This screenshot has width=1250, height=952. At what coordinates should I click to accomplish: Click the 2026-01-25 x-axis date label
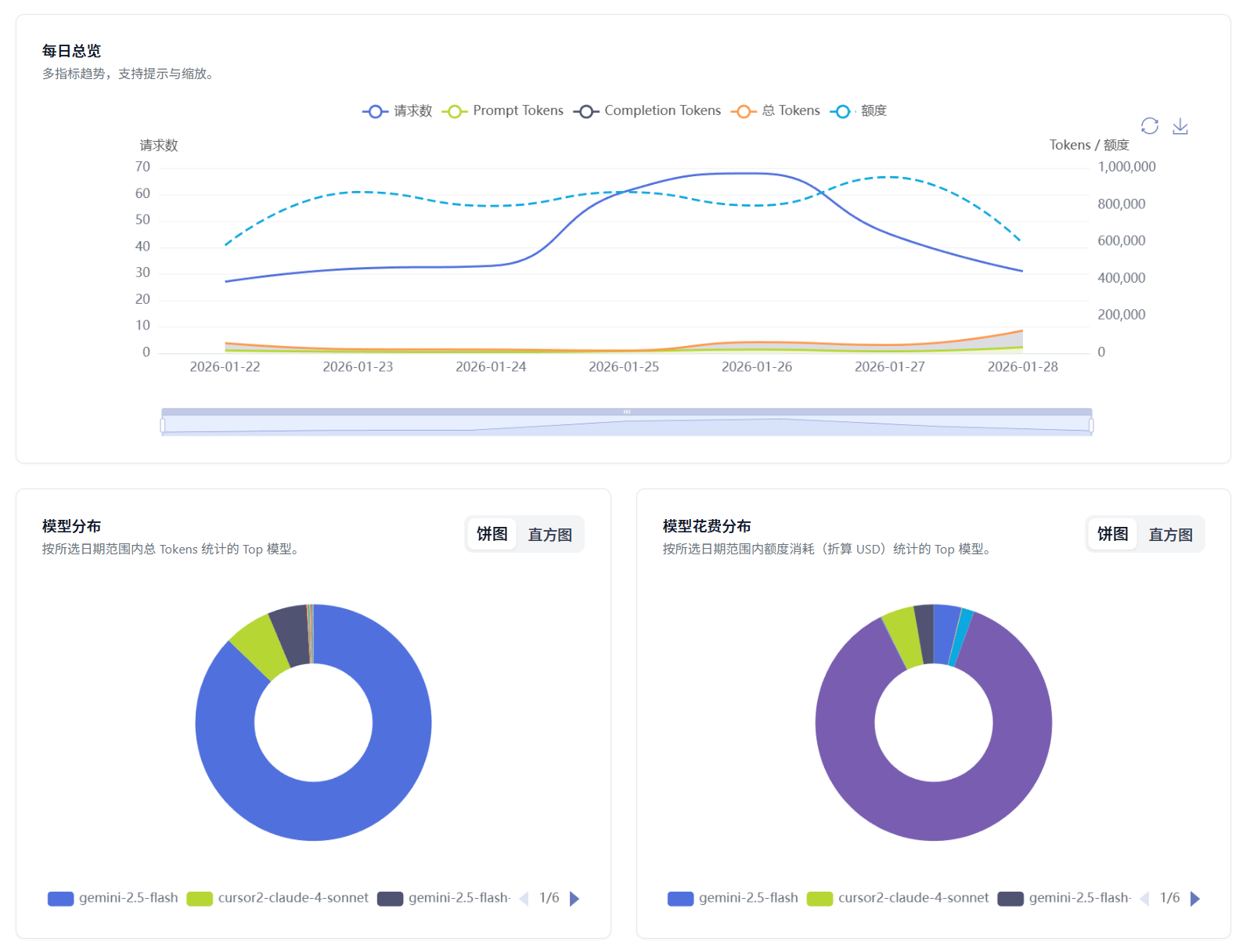pyautogui.click(x=624, y=366)
